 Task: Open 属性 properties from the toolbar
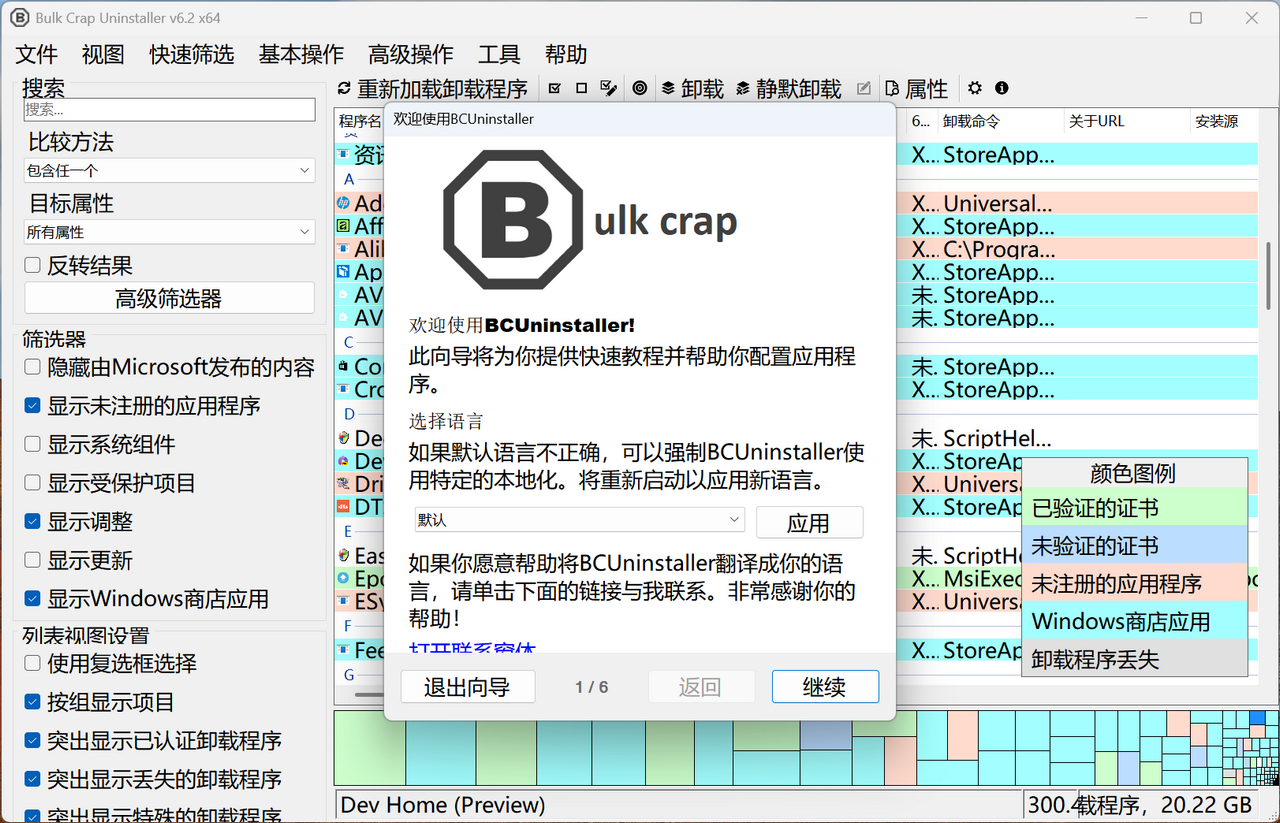[917, 89]
